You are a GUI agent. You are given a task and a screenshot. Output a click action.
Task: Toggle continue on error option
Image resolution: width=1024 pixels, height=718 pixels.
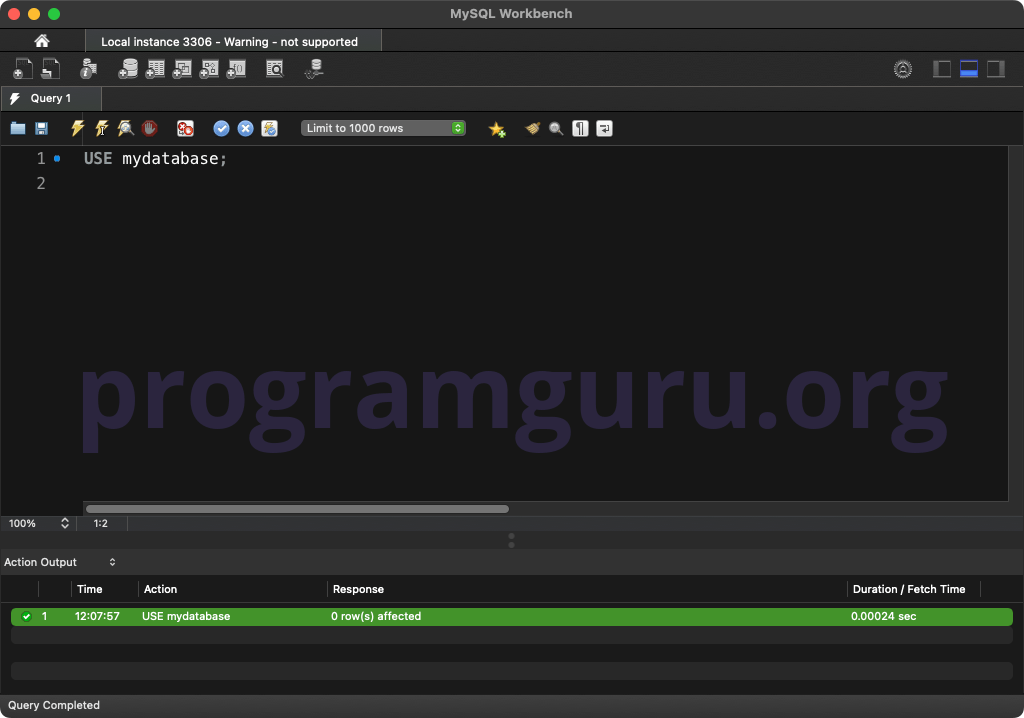pyautogui.click(x=185, y=128)
